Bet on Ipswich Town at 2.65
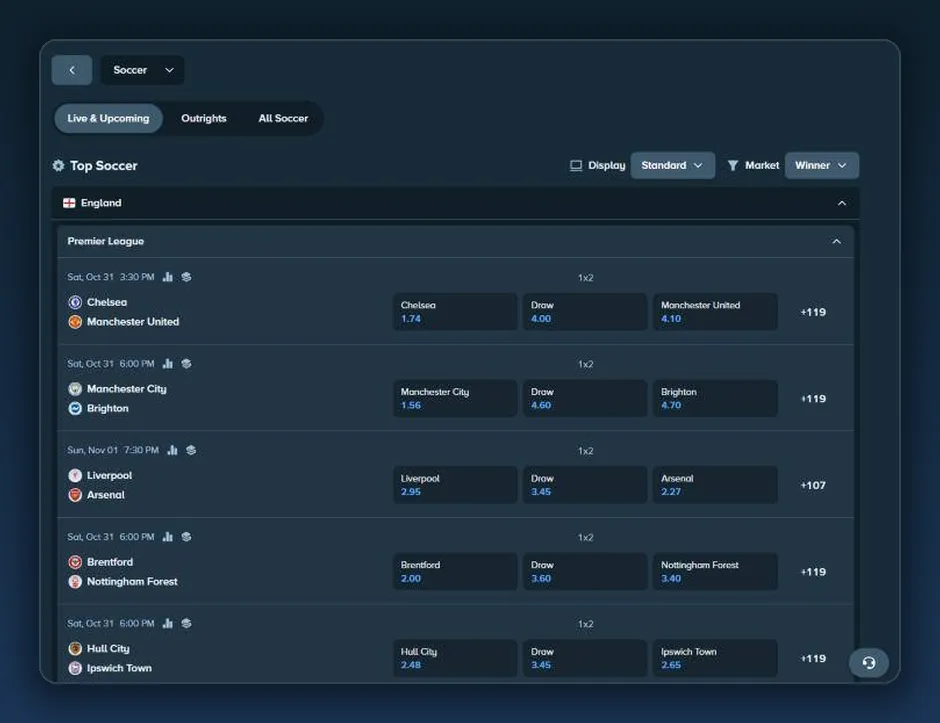The image size is (940, 723). [715, 658]
